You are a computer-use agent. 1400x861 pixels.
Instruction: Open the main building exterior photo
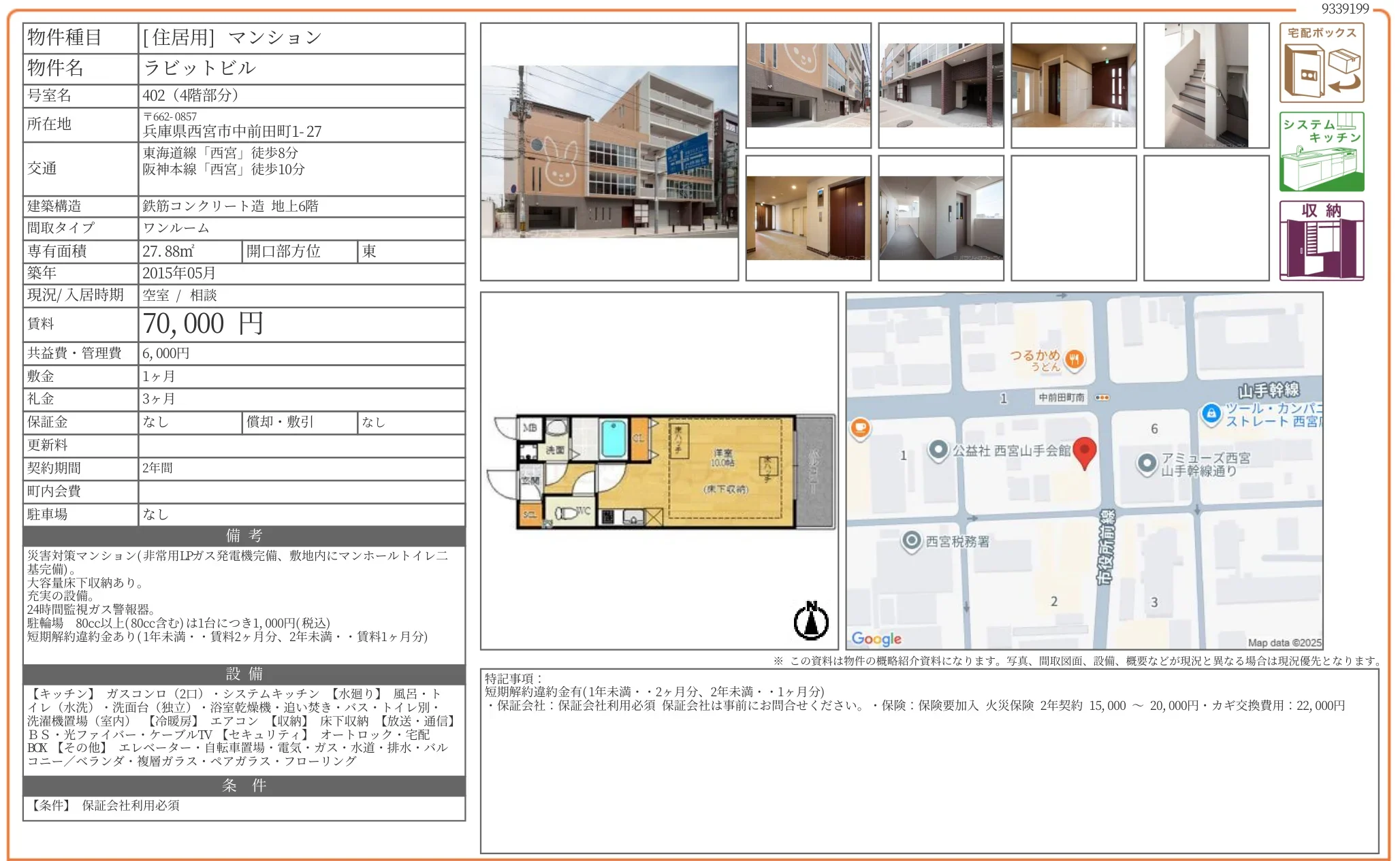coord(609,152)
